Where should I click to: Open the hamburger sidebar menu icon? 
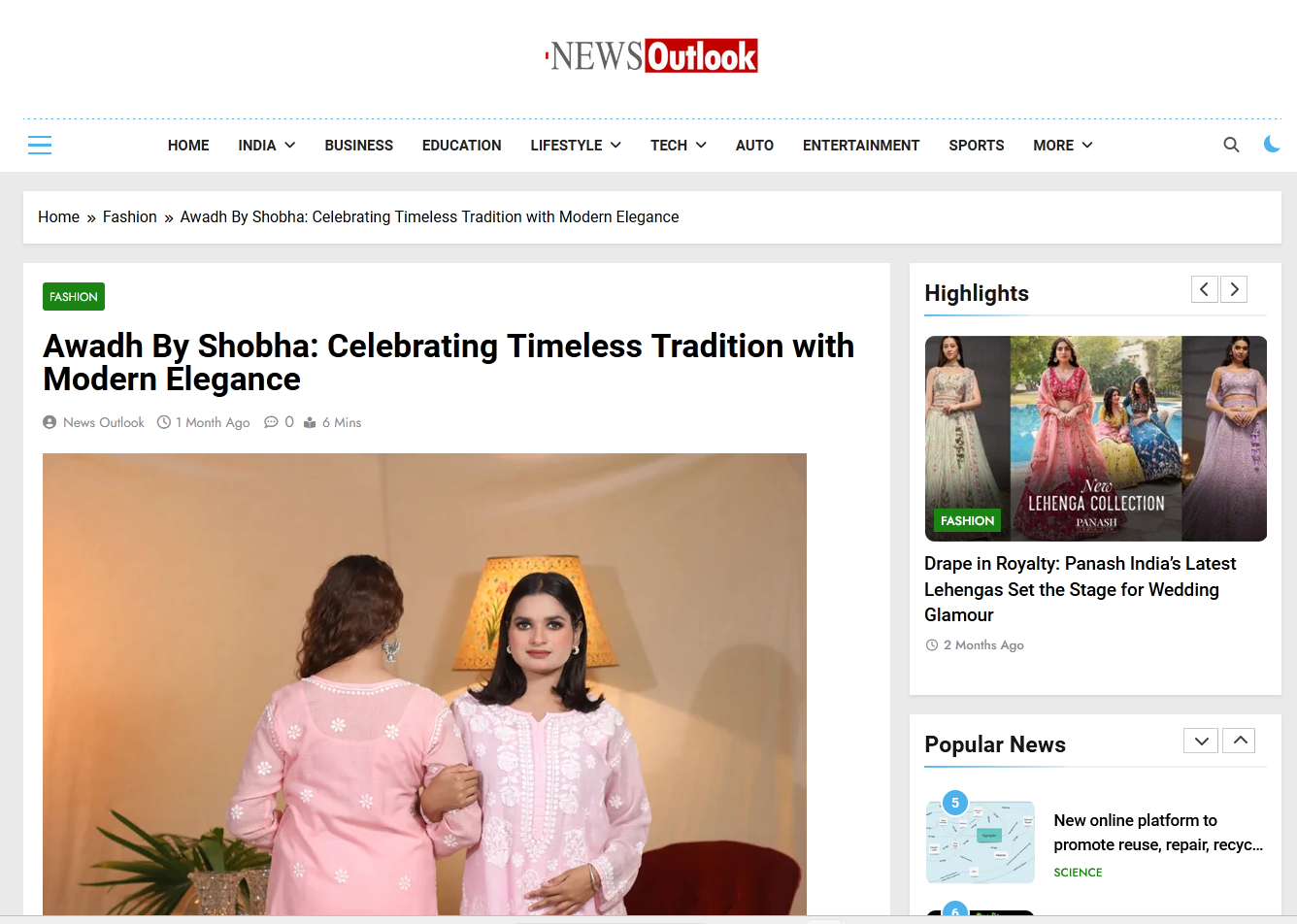40,146
